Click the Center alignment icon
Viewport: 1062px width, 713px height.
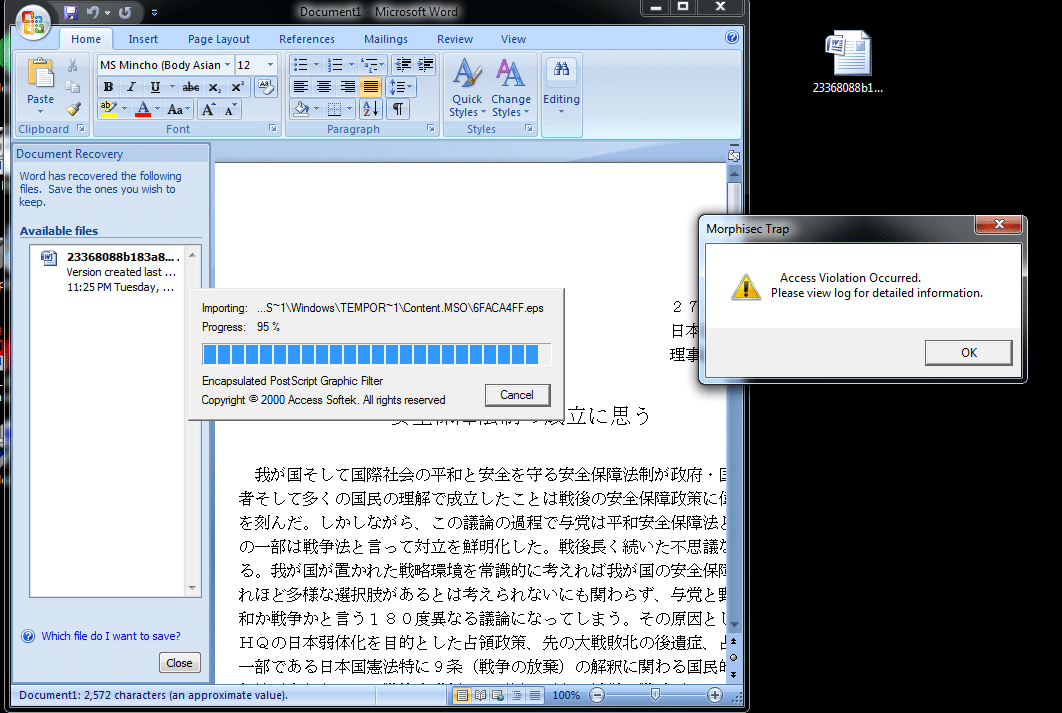pyautogui.click(x=324, y=87)
